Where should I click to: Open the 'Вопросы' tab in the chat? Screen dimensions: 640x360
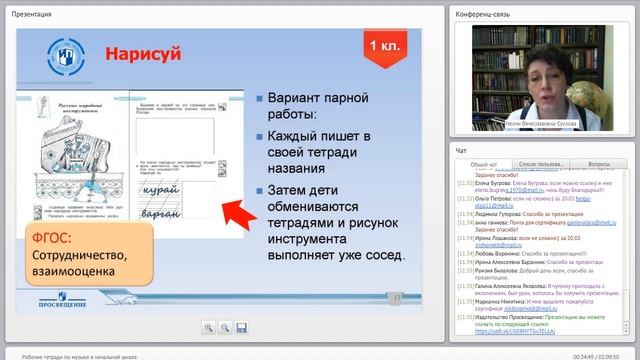[598, 164]
